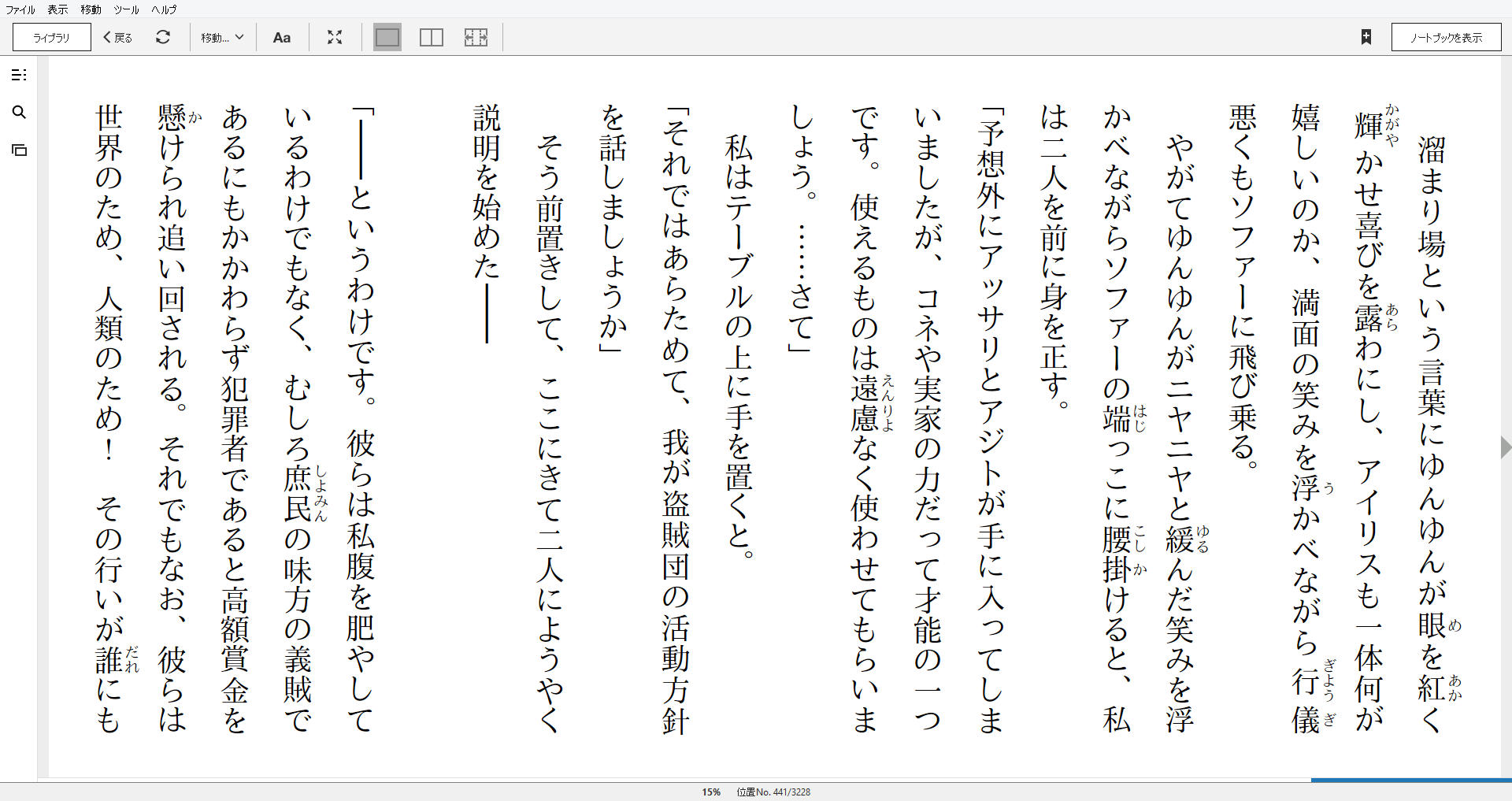Add a bookmark to this page

coord(1366,37)
